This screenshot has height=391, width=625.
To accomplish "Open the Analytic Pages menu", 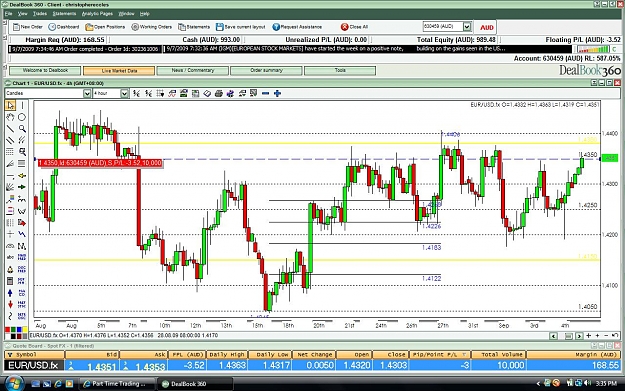I will pyautogui.click(x=97, y=14).
